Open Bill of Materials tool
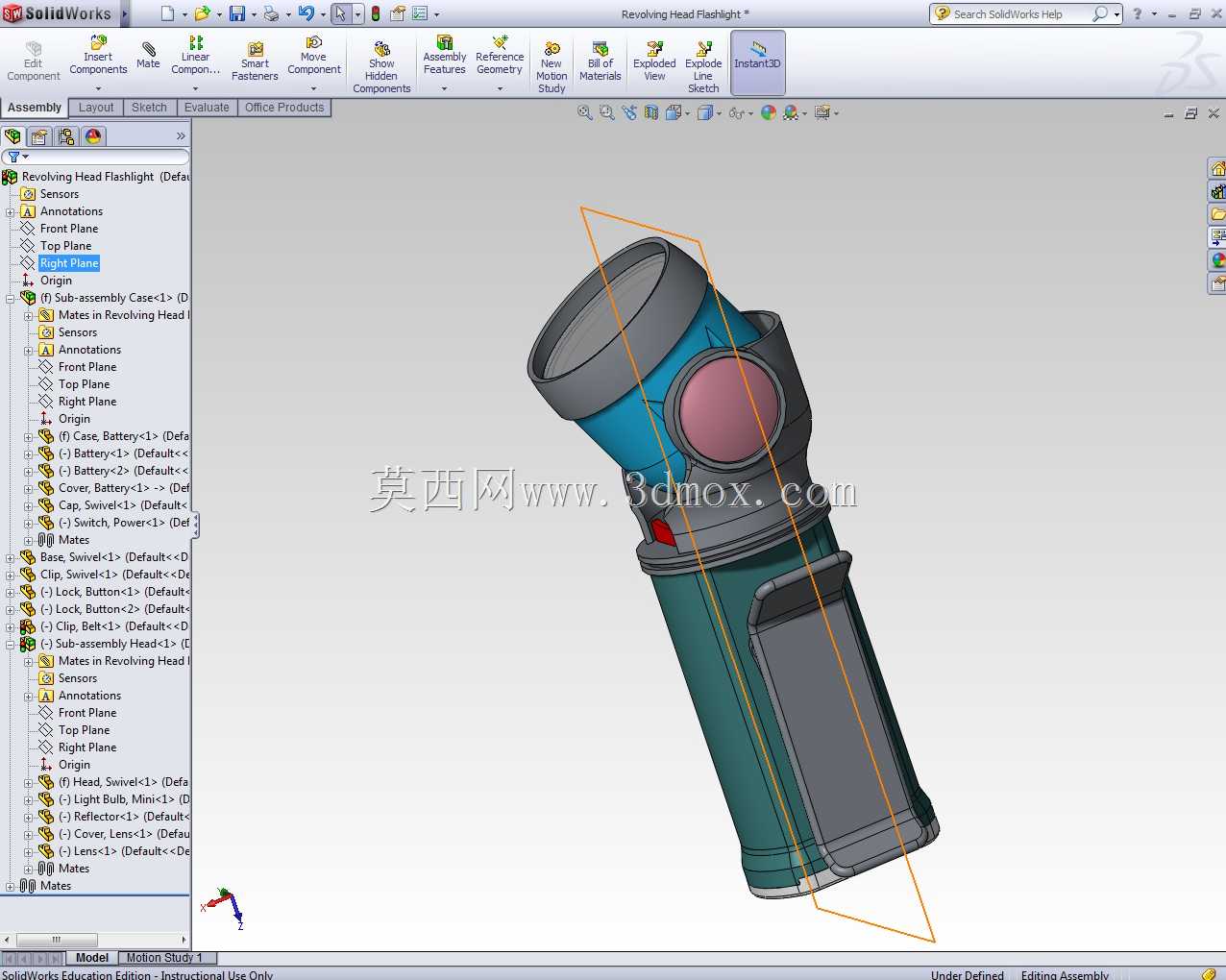The height and width of the screenshot is (980, 1226). pyautogui.click(x=601, y=61)
